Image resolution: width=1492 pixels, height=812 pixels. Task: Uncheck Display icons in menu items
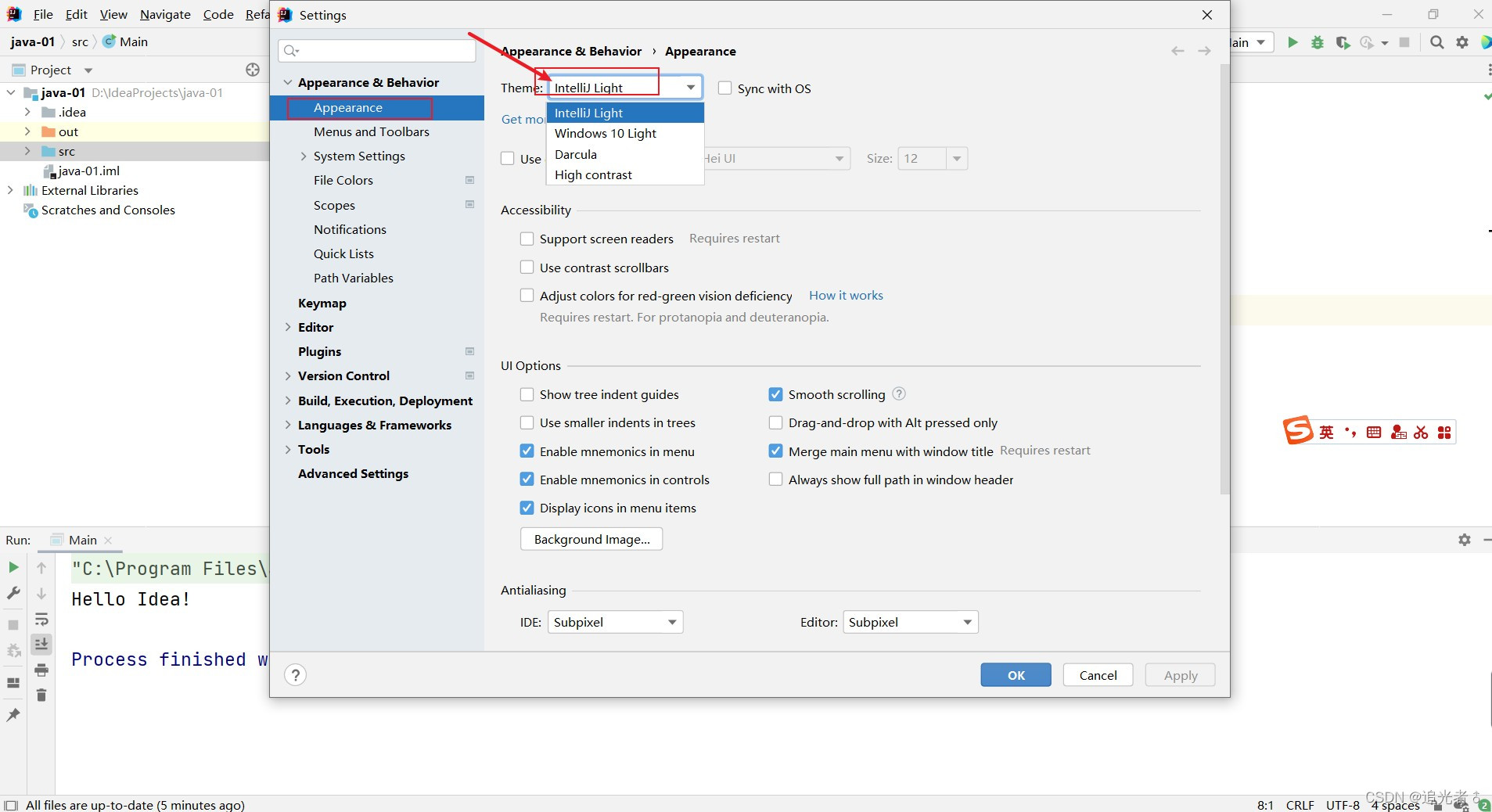(x=527, y=508)
